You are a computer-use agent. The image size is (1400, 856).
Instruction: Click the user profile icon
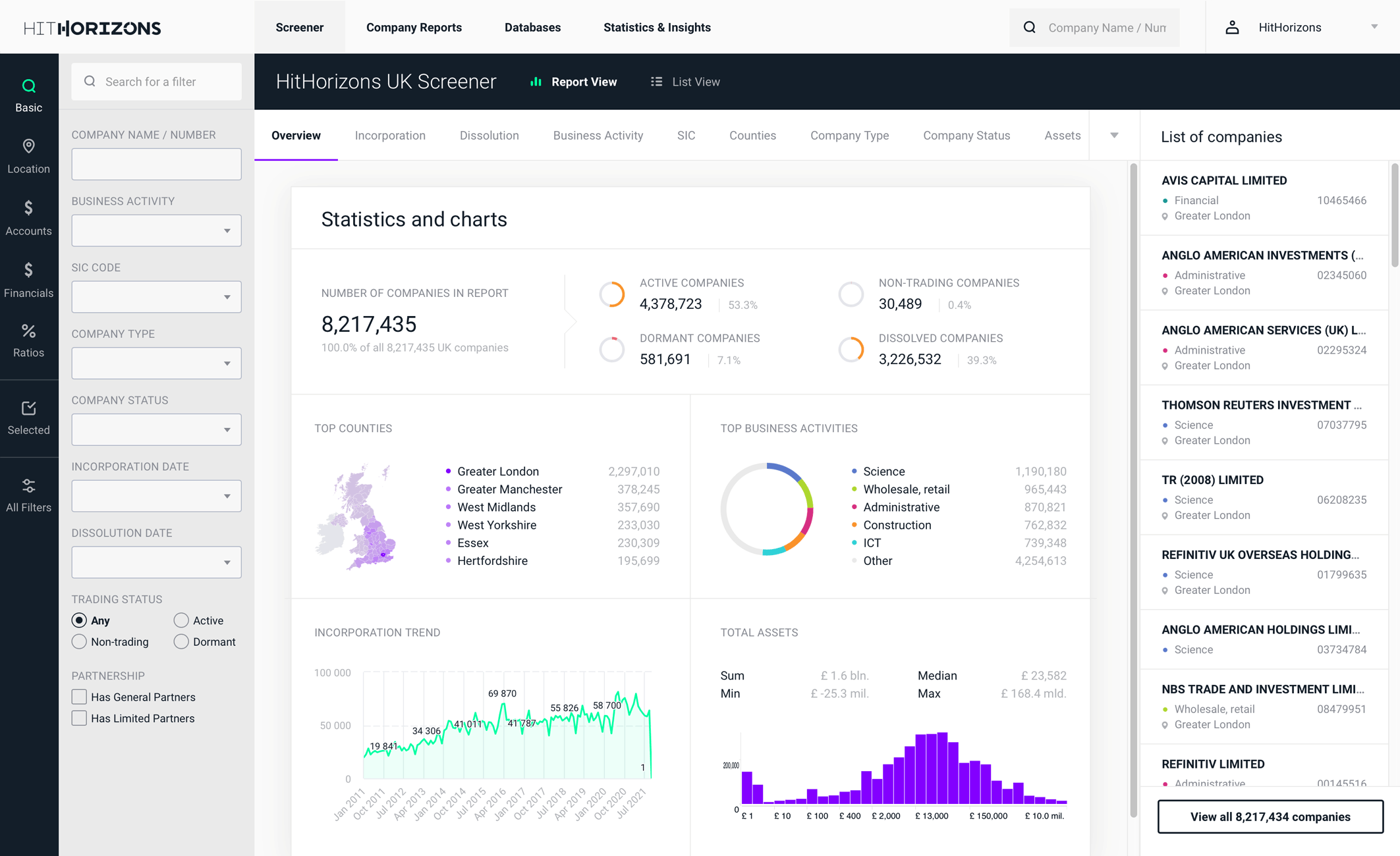[1232, 28]
